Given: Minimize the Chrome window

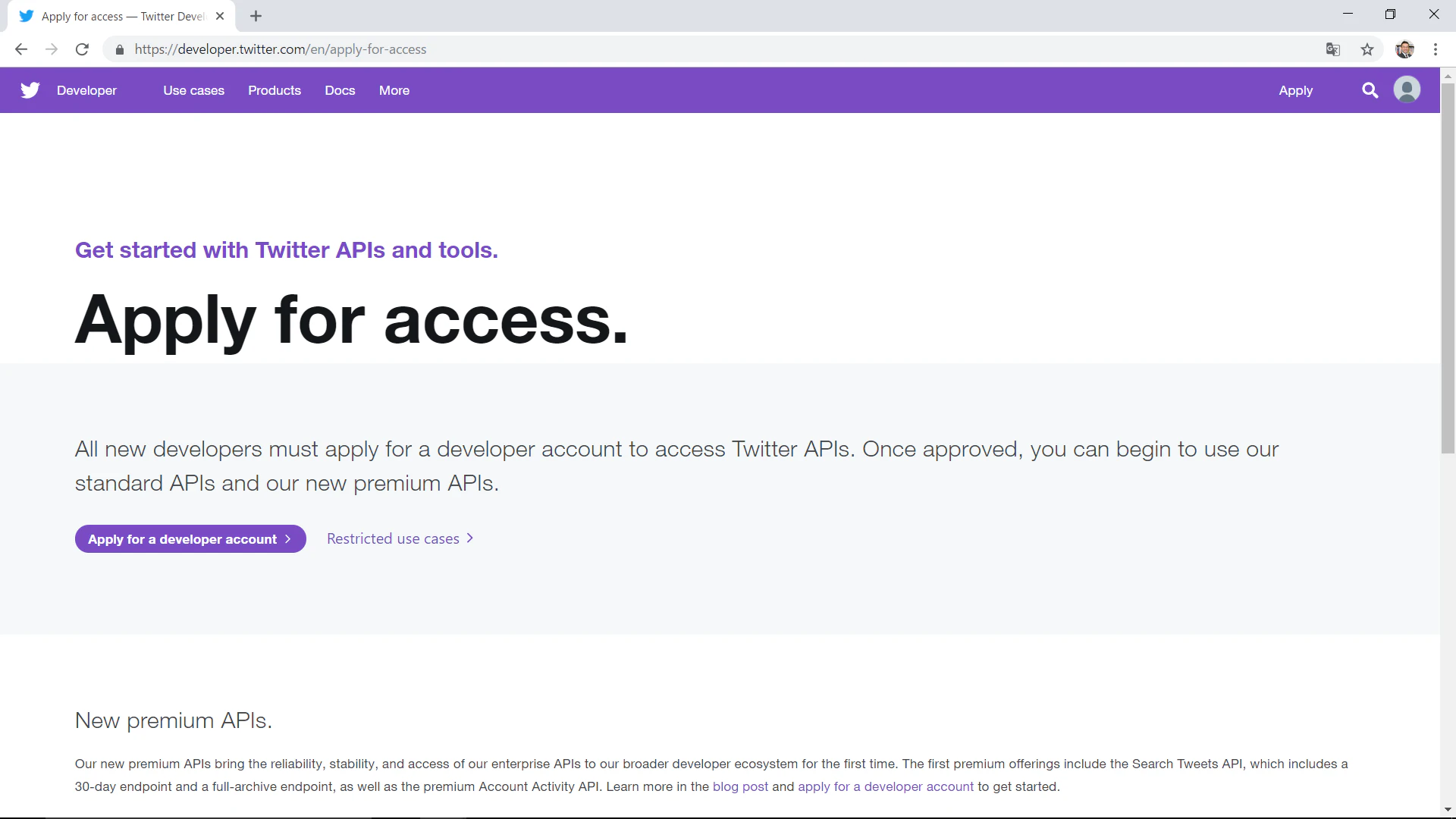Looking at the screenshot, I should [x=1348, y=14].
